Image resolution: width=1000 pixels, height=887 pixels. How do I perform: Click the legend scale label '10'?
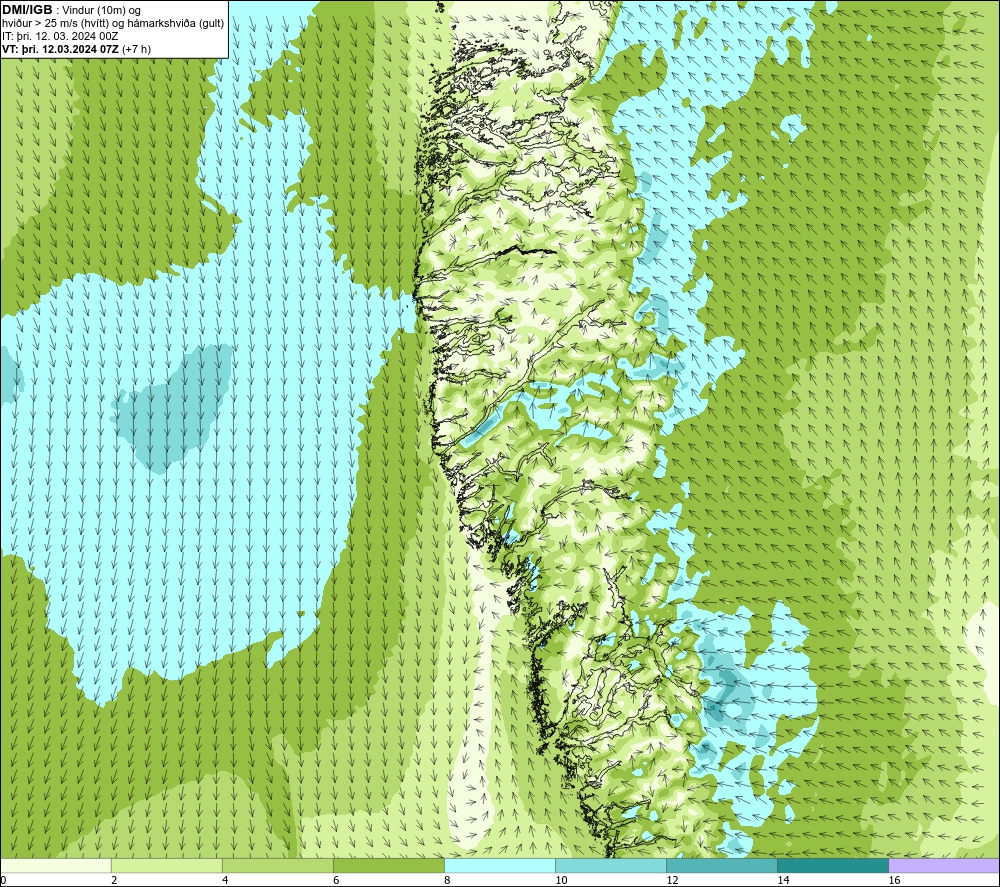point(561,881)
